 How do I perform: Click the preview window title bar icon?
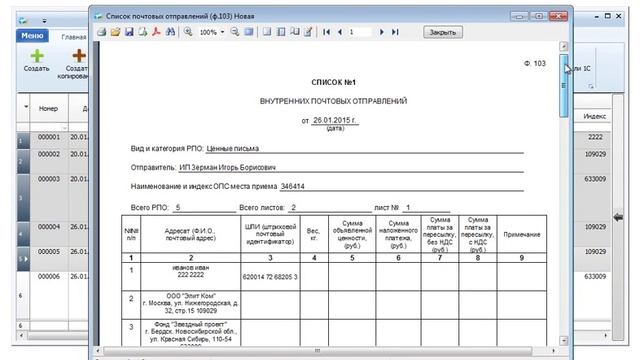[x=98, y=16]
